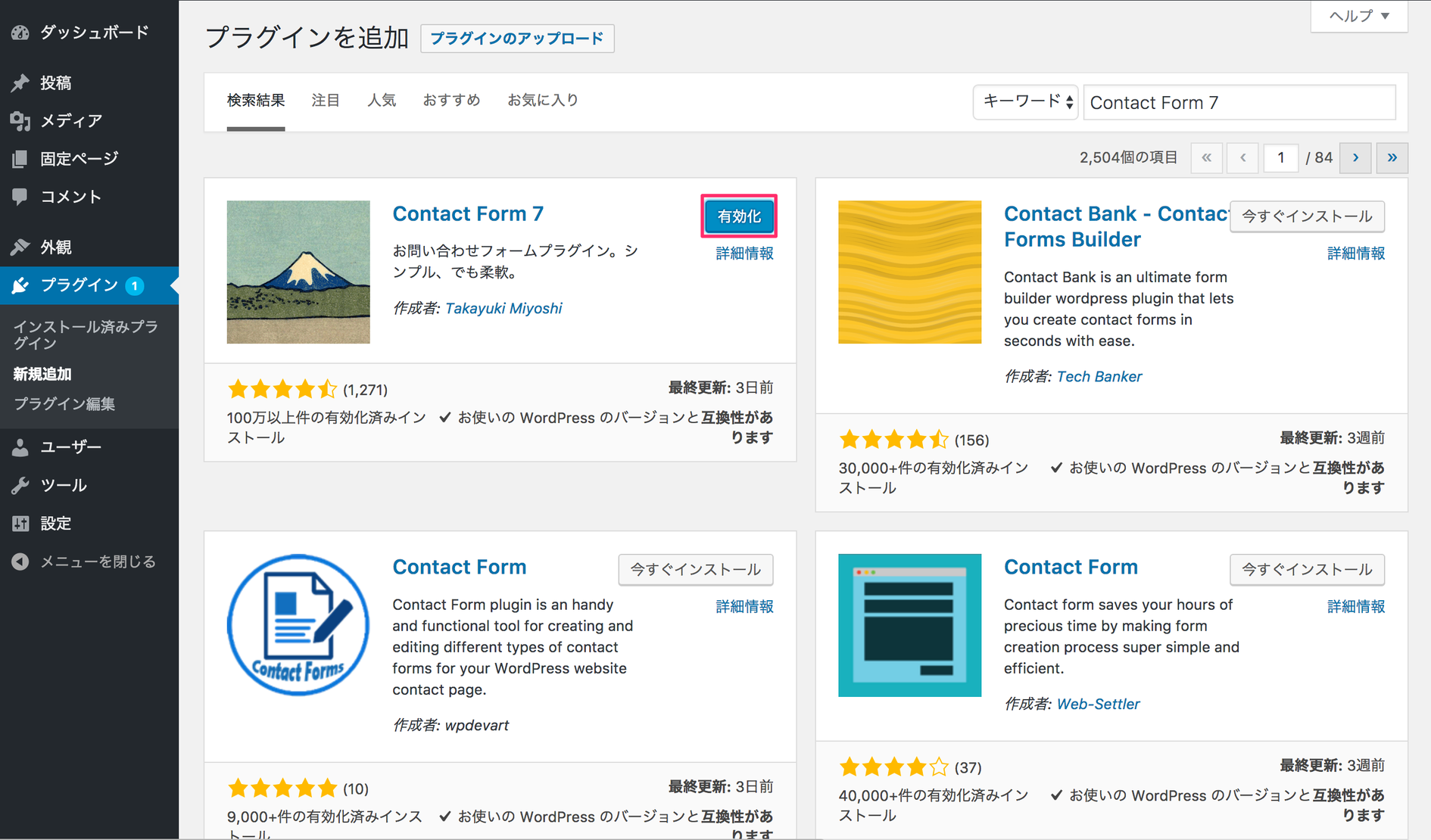Open the Contact Form 7 title link

pos(468,214)
